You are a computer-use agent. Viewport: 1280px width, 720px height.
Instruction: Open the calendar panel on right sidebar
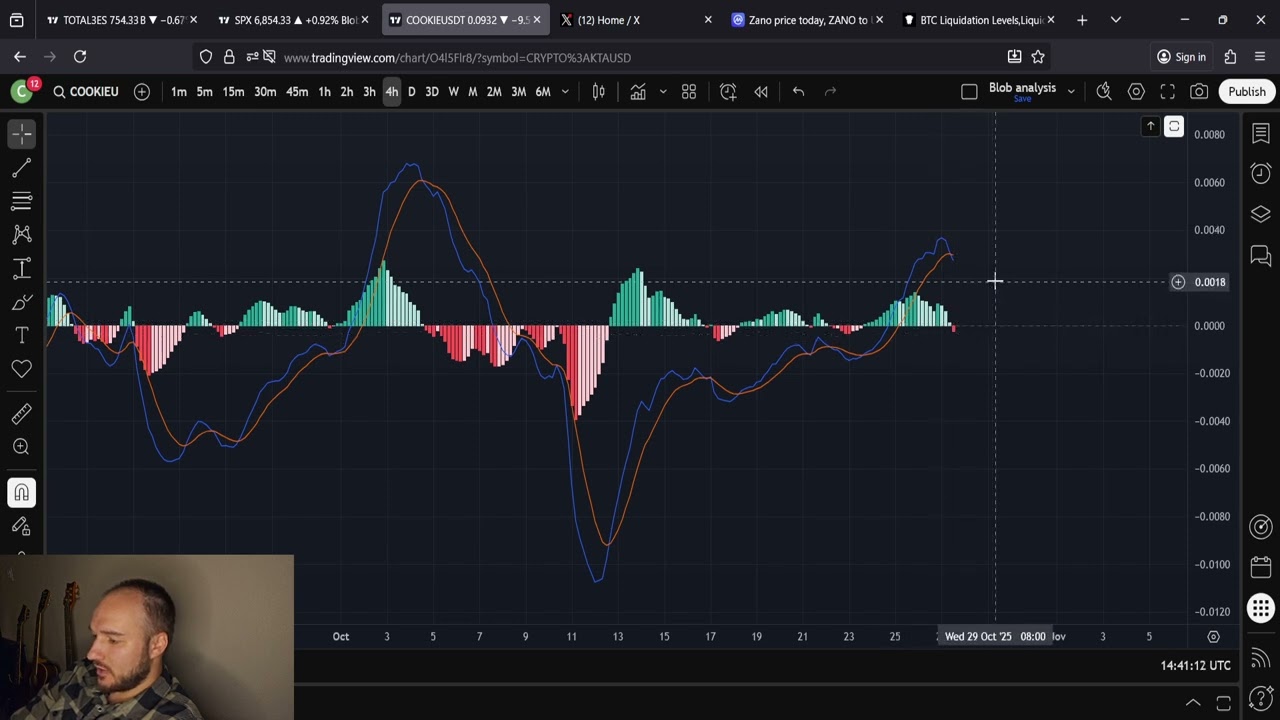[1261, 567]
